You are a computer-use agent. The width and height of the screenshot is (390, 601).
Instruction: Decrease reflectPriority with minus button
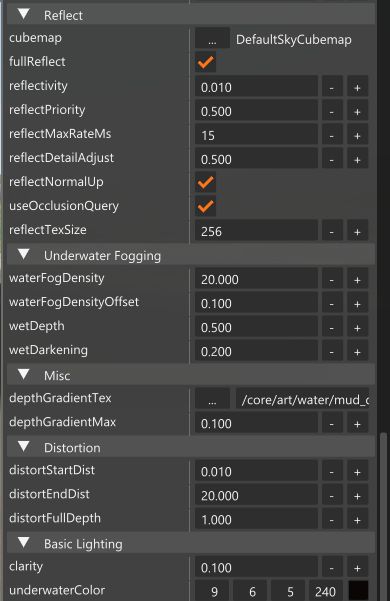[332, 111]
